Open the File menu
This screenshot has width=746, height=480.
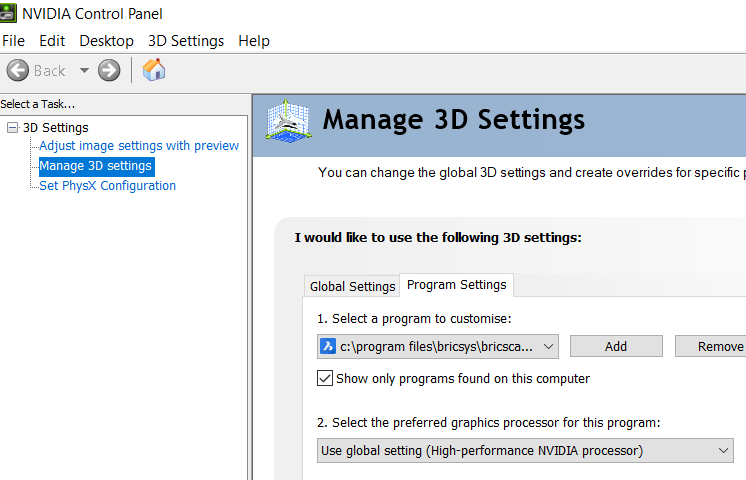[14, 41]
